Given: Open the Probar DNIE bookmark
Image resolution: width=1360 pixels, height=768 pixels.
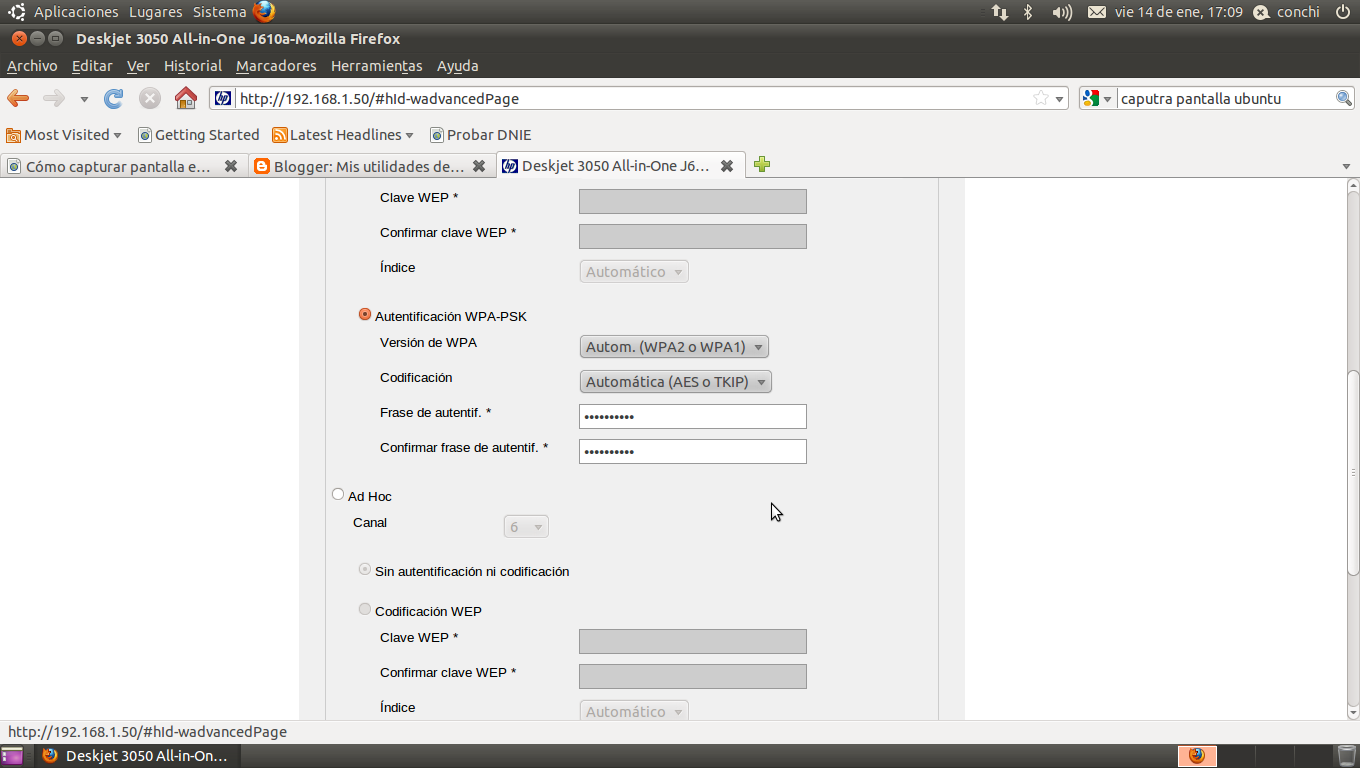Looking at the screenshot, I should [480, 135].
